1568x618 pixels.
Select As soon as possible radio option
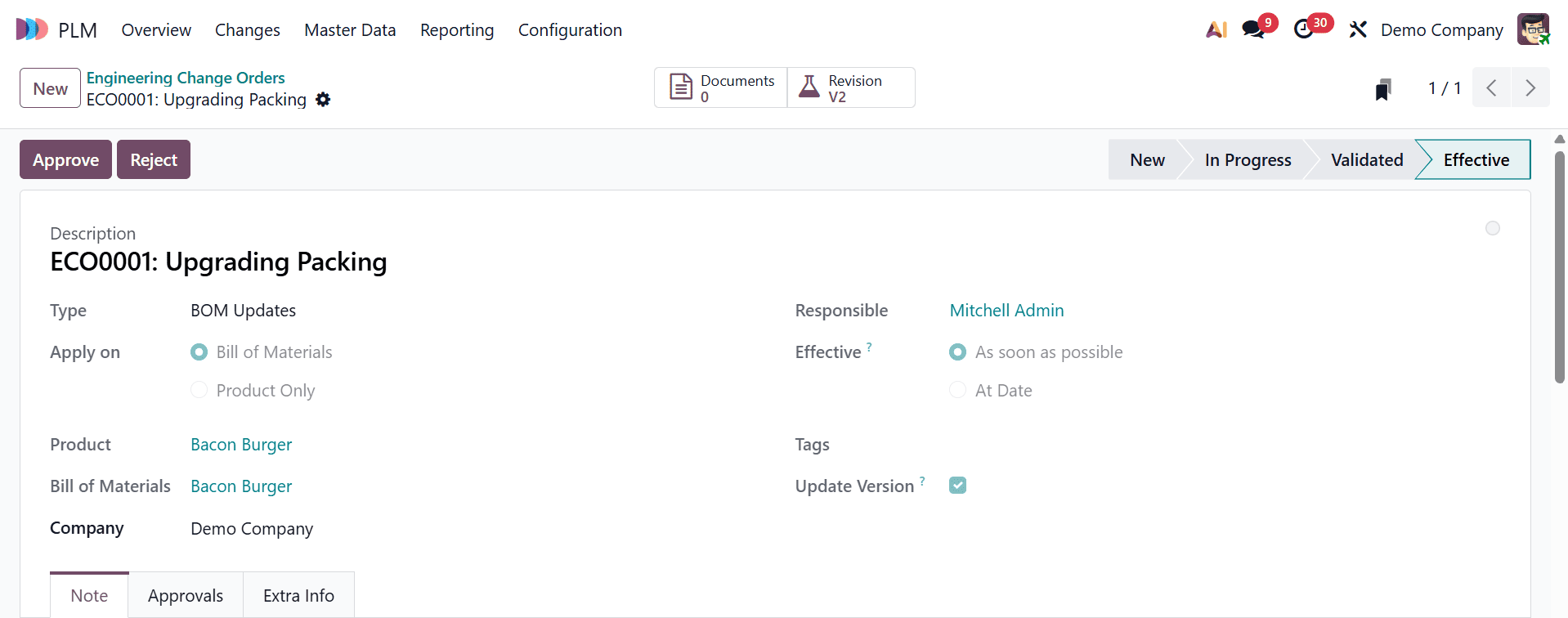pos(957,352)
